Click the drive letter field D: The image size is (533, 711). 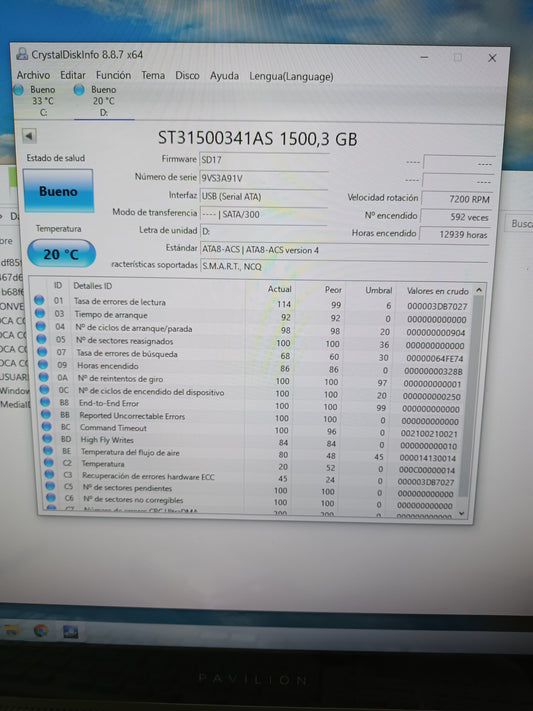tap(263, 231)
